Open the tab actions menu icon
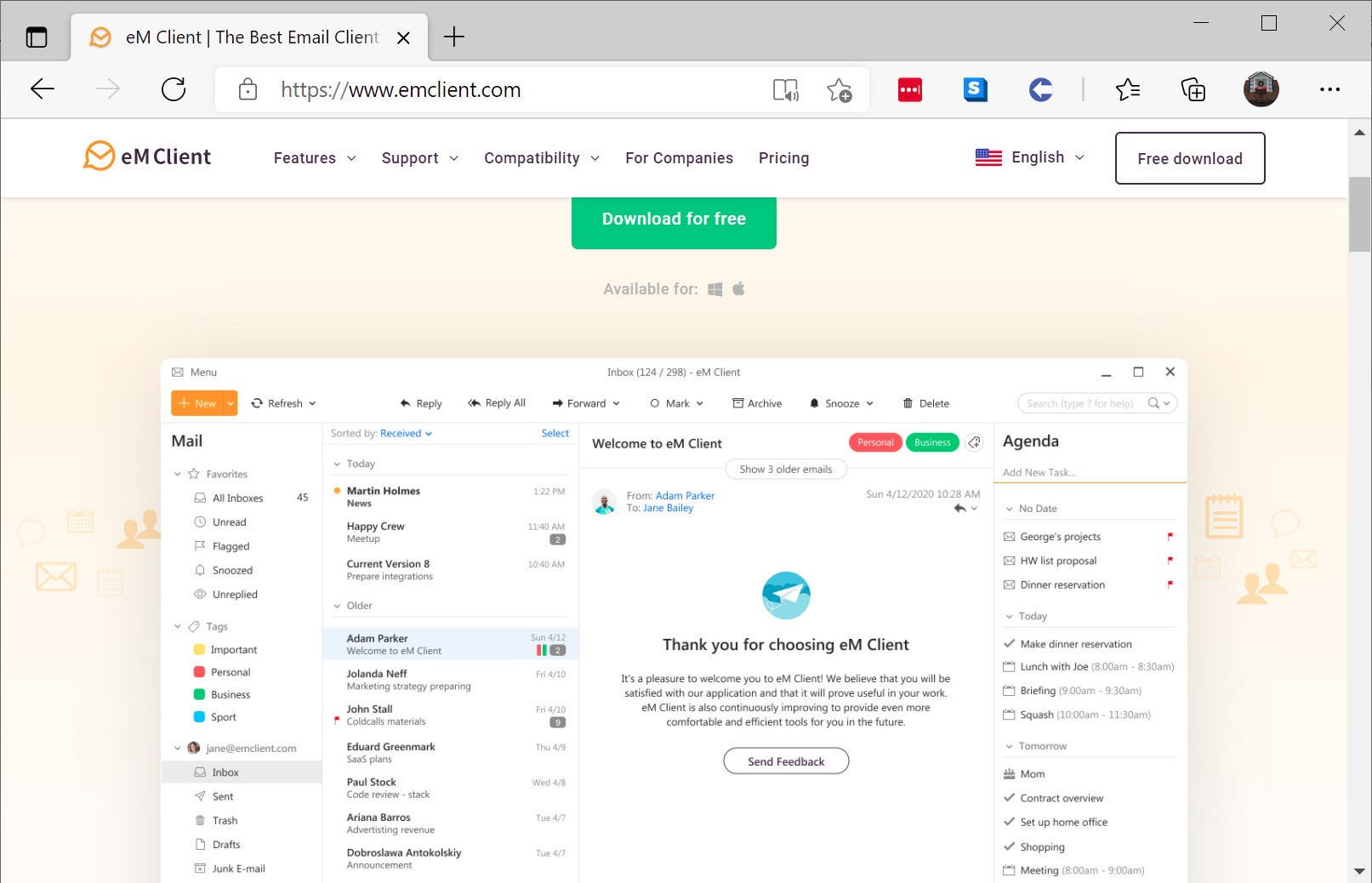Image resolution: width=1372 pixels, height=883 pixels. point(37,37)
